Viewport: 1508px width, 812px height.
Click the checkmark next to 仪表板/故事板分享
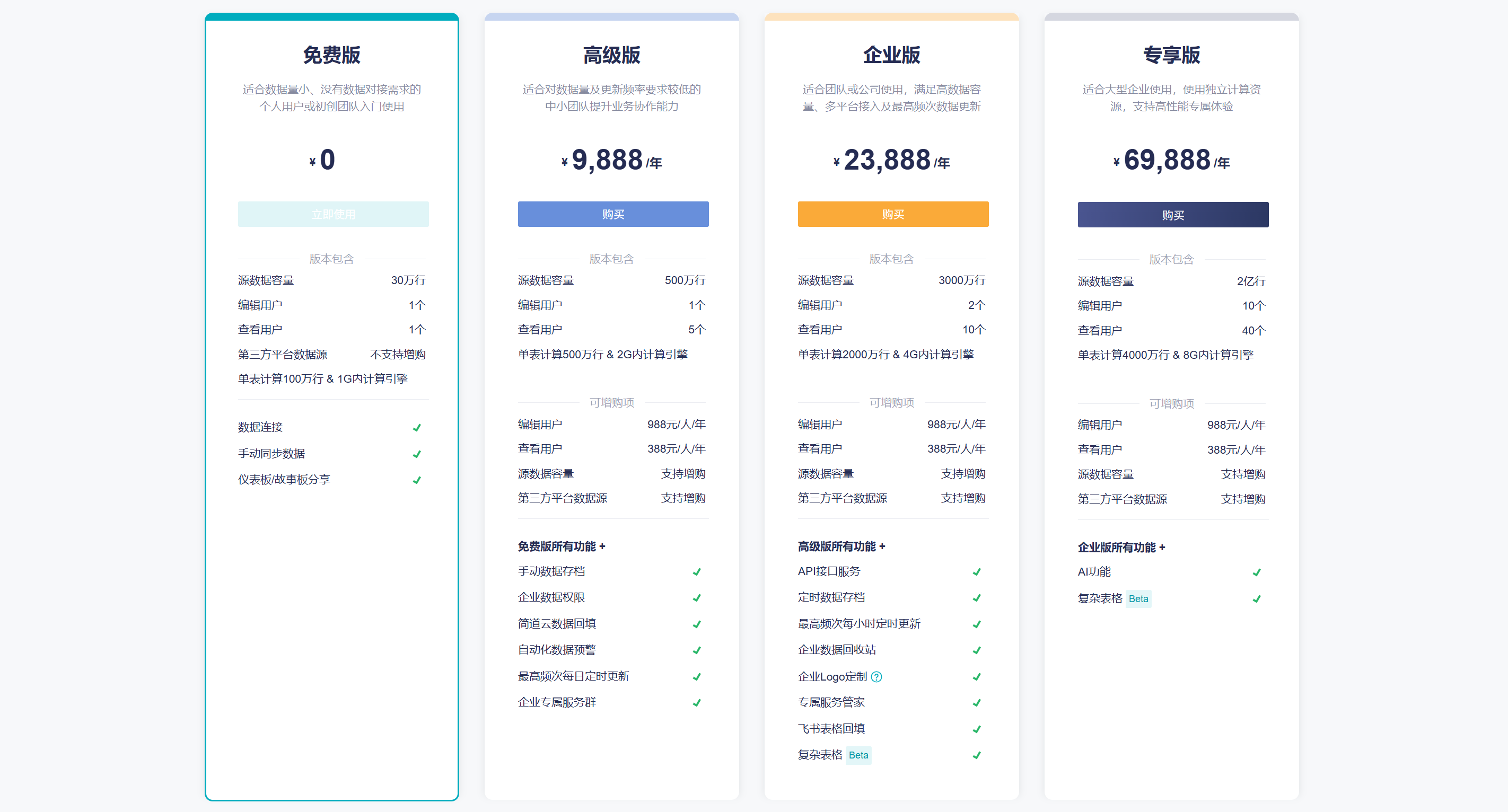(x=417, y=480)
